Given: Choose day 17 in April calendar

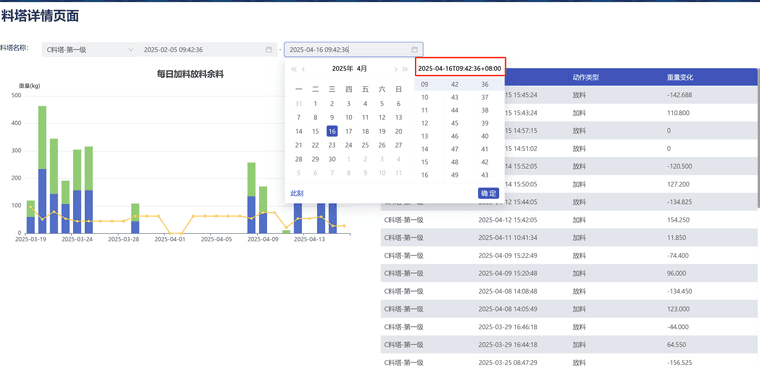Looking at the screenshot, I should click(x=348, y=131).
